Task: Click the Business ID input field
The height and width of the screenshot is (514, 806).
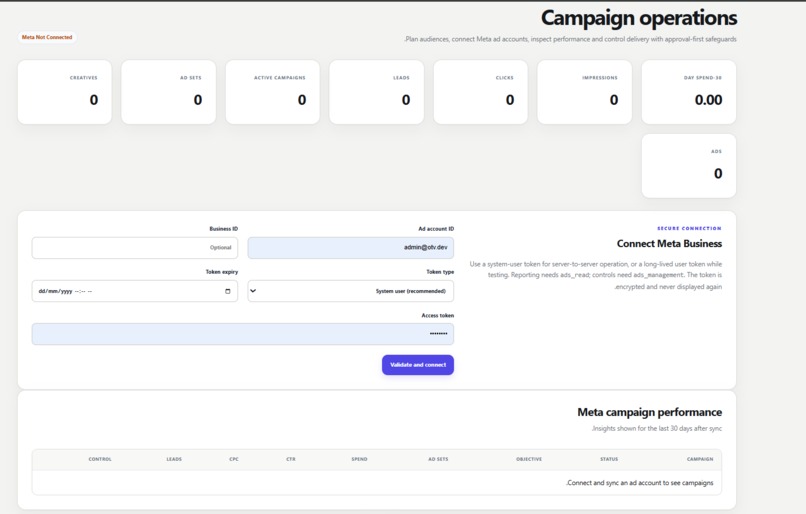Action: tap(135, 248)
